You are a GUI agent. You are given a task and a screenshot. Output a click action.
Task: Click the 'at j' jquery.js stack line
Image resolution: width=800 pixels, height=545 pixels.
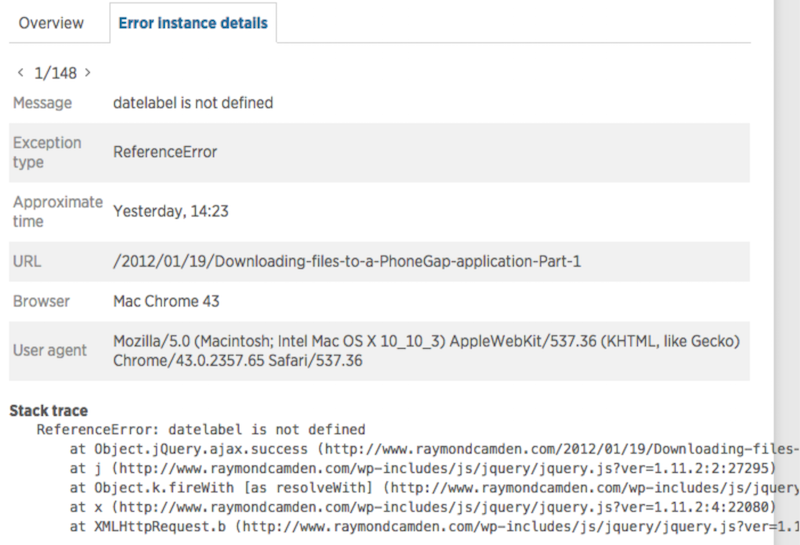tap(422, 468)
